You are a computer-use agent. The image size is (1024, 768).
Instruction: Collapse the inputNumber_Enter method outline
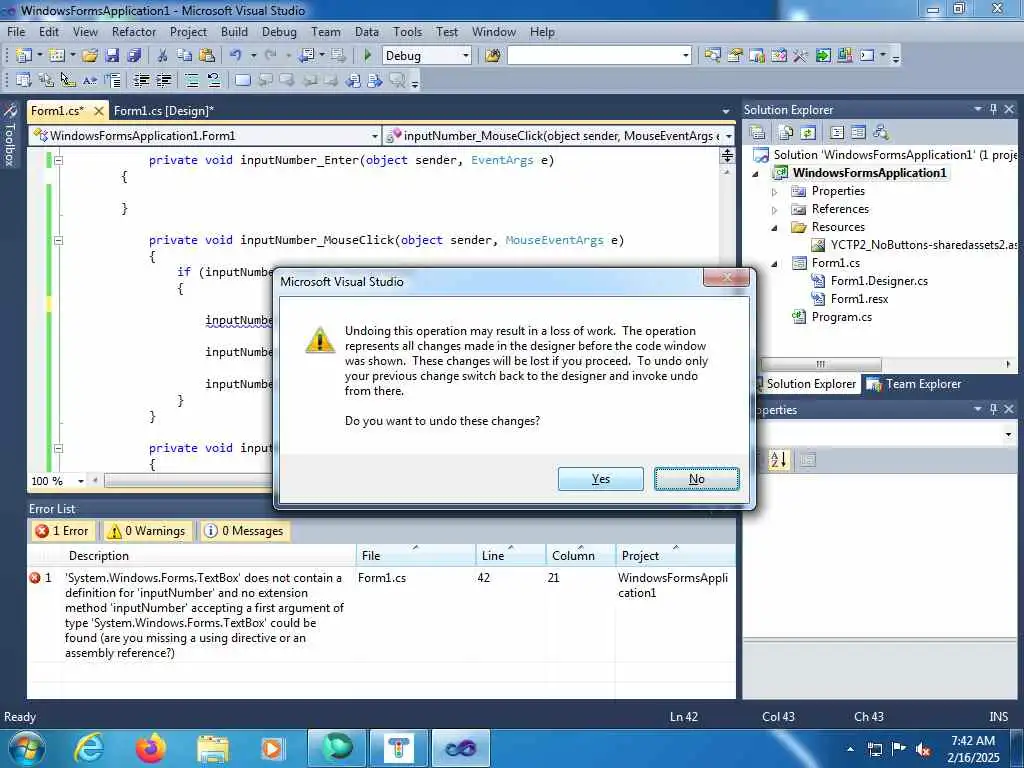tap(58, 160)
